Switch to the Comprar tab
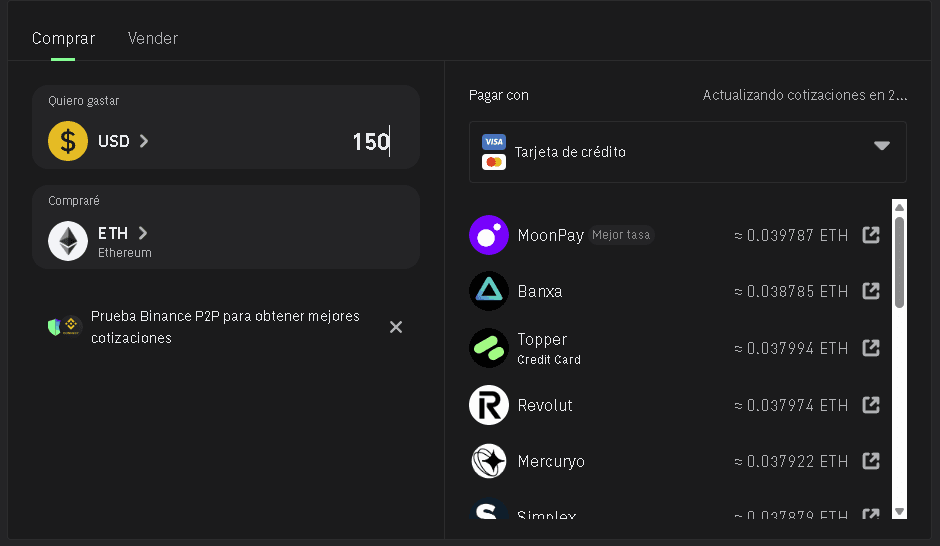The image size is (940, 546). (x=63, y=38)
